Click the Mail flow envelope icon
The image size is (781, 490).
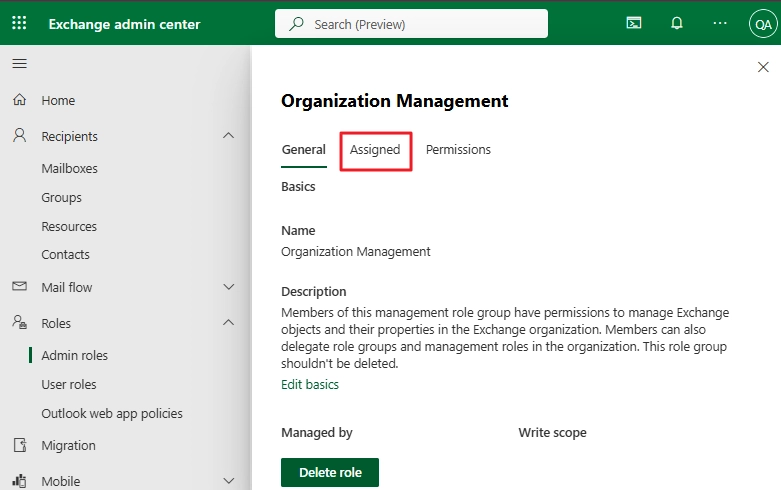click(19, 286)
